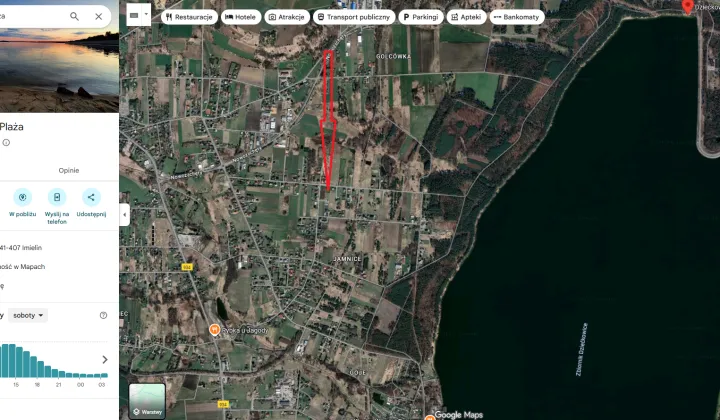Screen dimensions: 720x420
Task: Select the Hotele category chip
Action: tap(241, 17)
